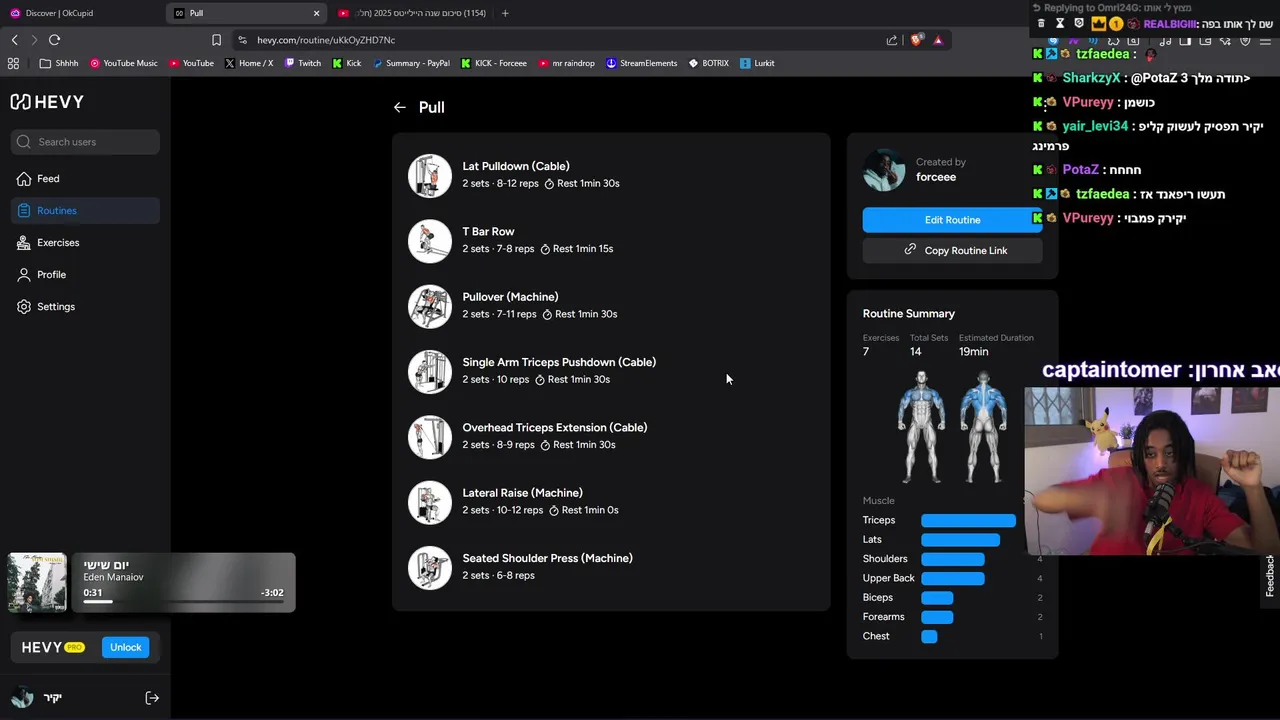Close the Pull browser tab

(x=317, y=13)
